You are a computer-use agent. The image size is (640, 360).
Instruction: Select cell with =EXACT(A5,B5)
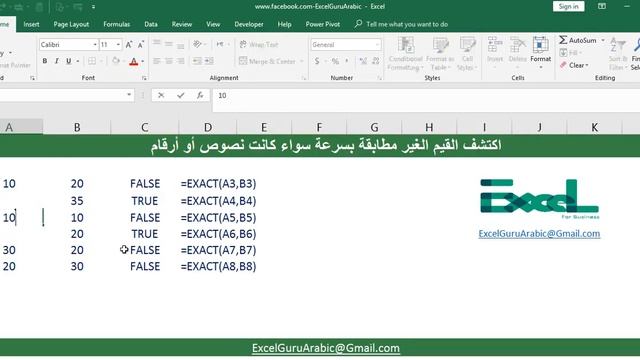tap(218, 218)
